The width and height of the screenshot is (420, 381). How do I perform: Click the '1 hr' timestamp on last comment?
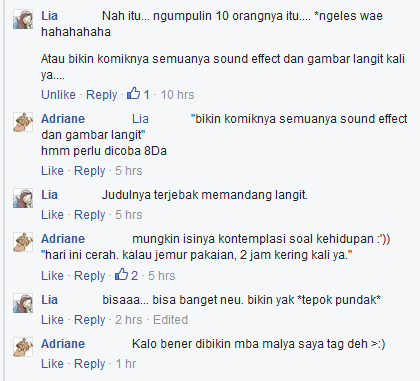click(126, 364)
